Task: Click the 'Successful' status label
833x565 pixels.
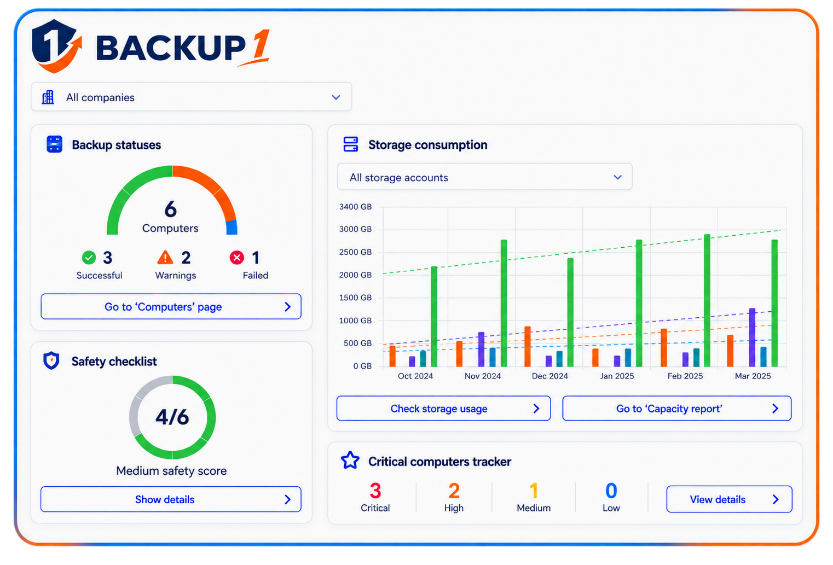Action: [99, 275]
